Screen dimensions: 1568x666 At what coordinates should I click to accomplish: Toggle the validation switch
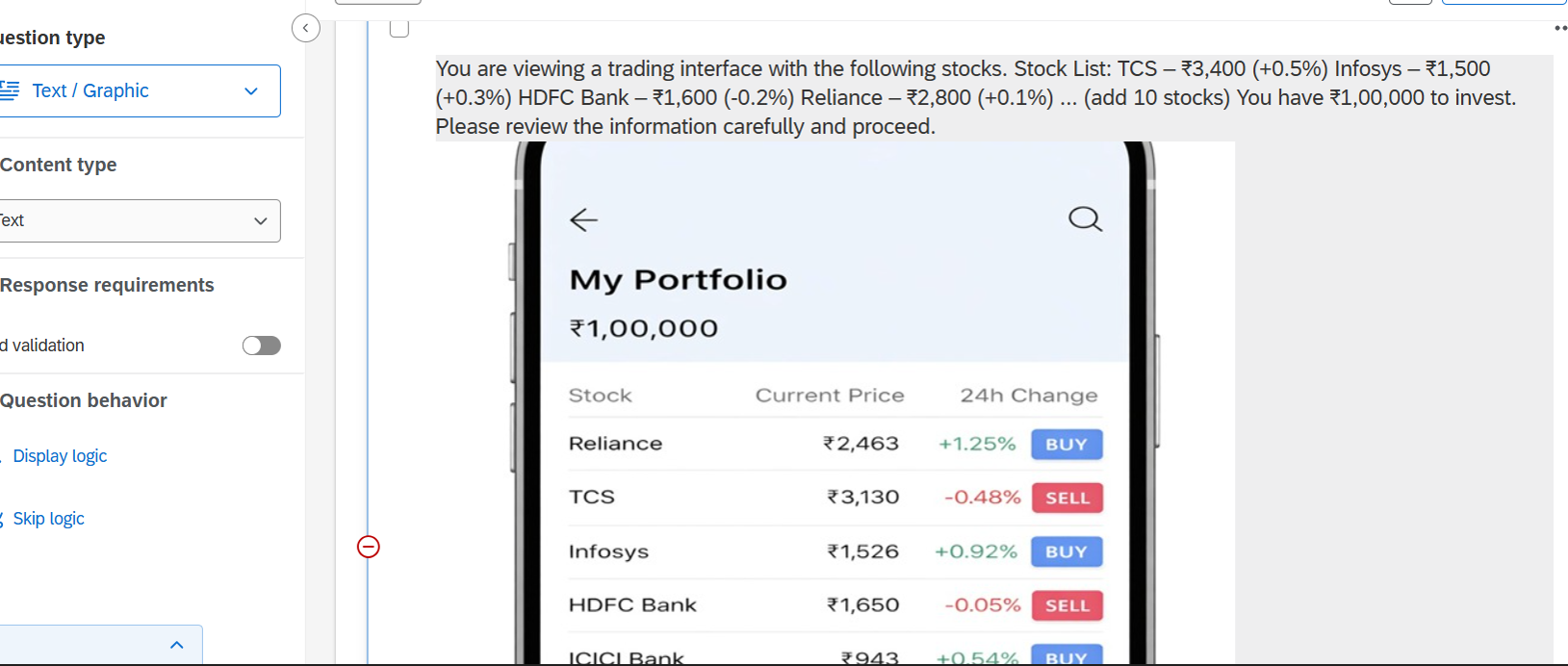pos(261,346)
